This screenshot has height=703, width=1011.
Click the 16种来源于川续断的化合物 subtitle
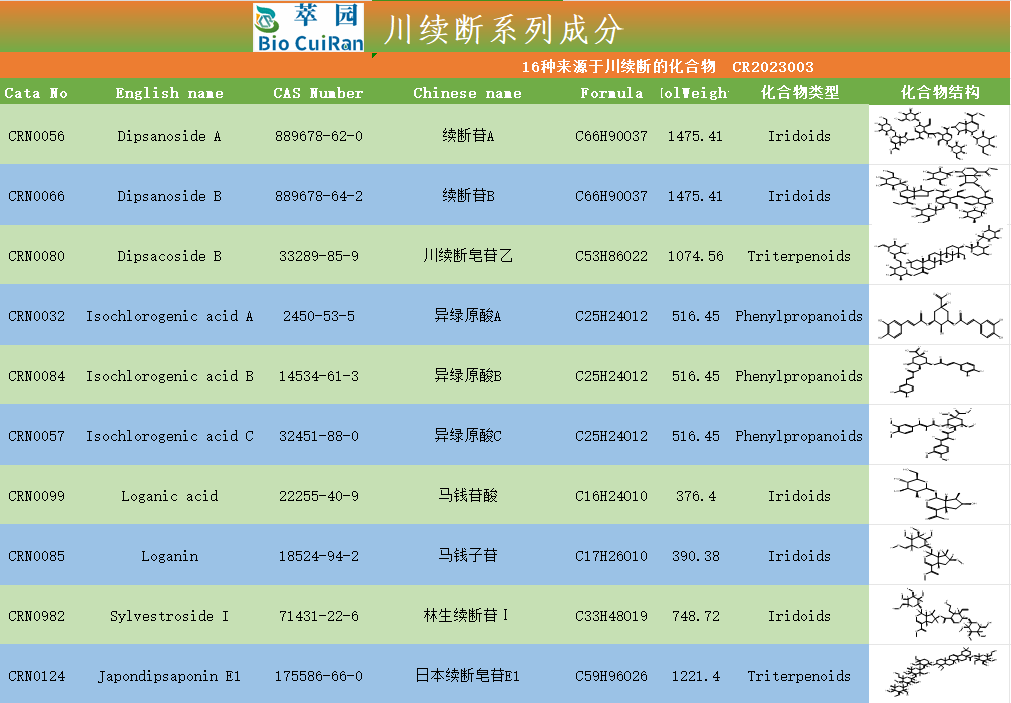[619, 66]
